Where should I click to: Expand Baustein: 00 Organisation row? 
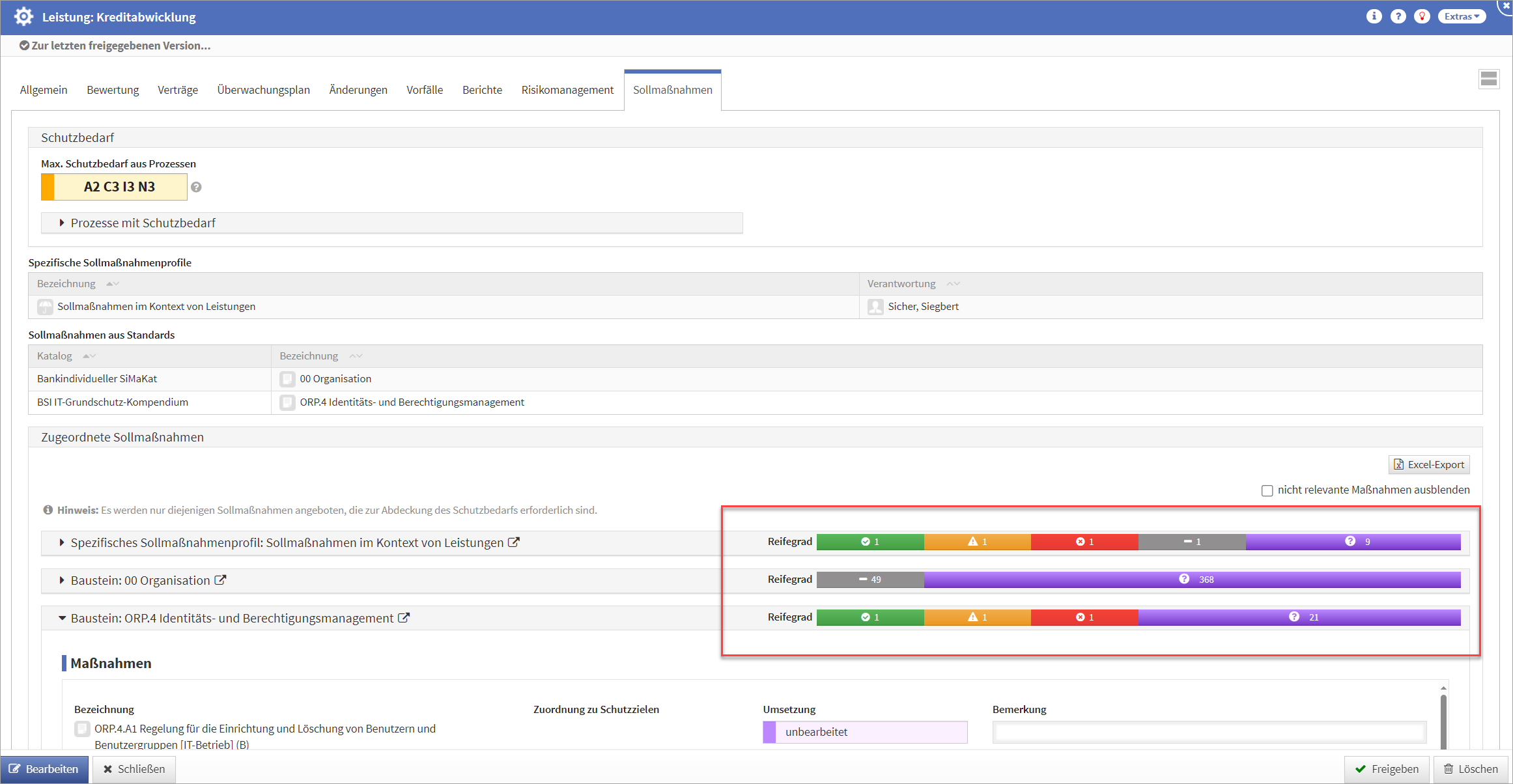pyautogui.click(x=62, y=580)
